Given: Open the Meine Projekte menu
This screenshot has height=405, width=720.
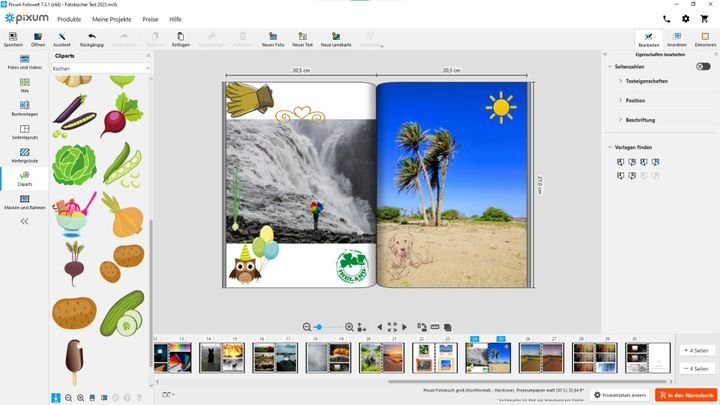Looking at the screenshot, I should [112, 19].
